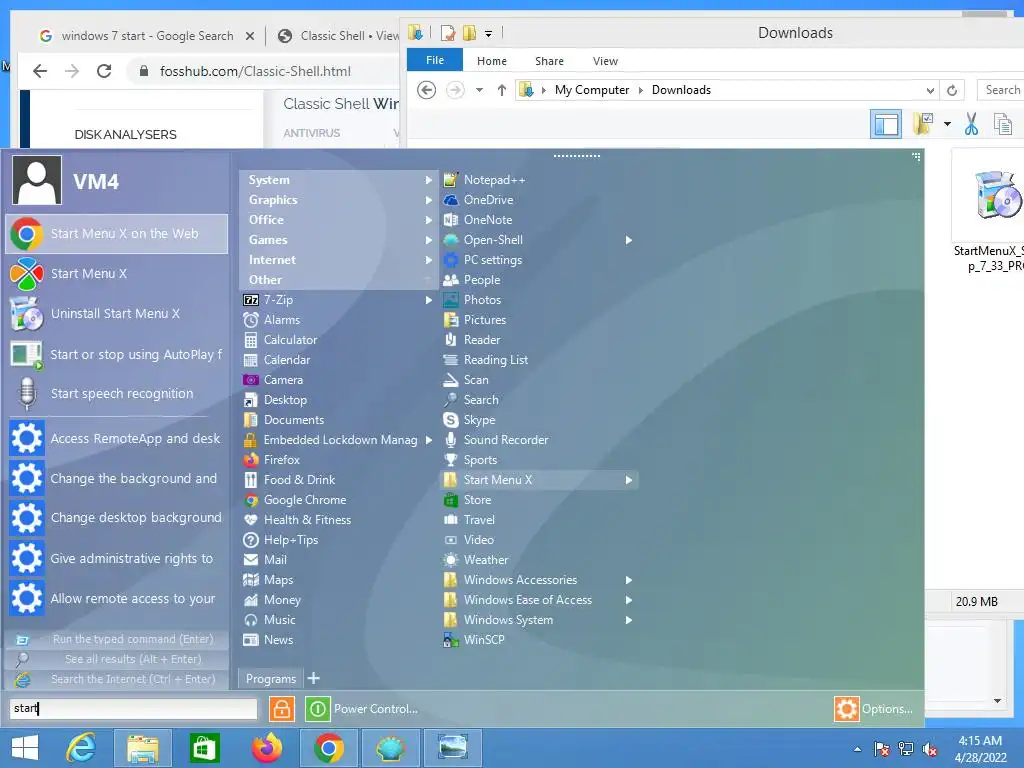This screenshot has width=1024, height=768.
Task: Click Search the Internet (Ctrl + Enter)
Action: pos(117,680)
